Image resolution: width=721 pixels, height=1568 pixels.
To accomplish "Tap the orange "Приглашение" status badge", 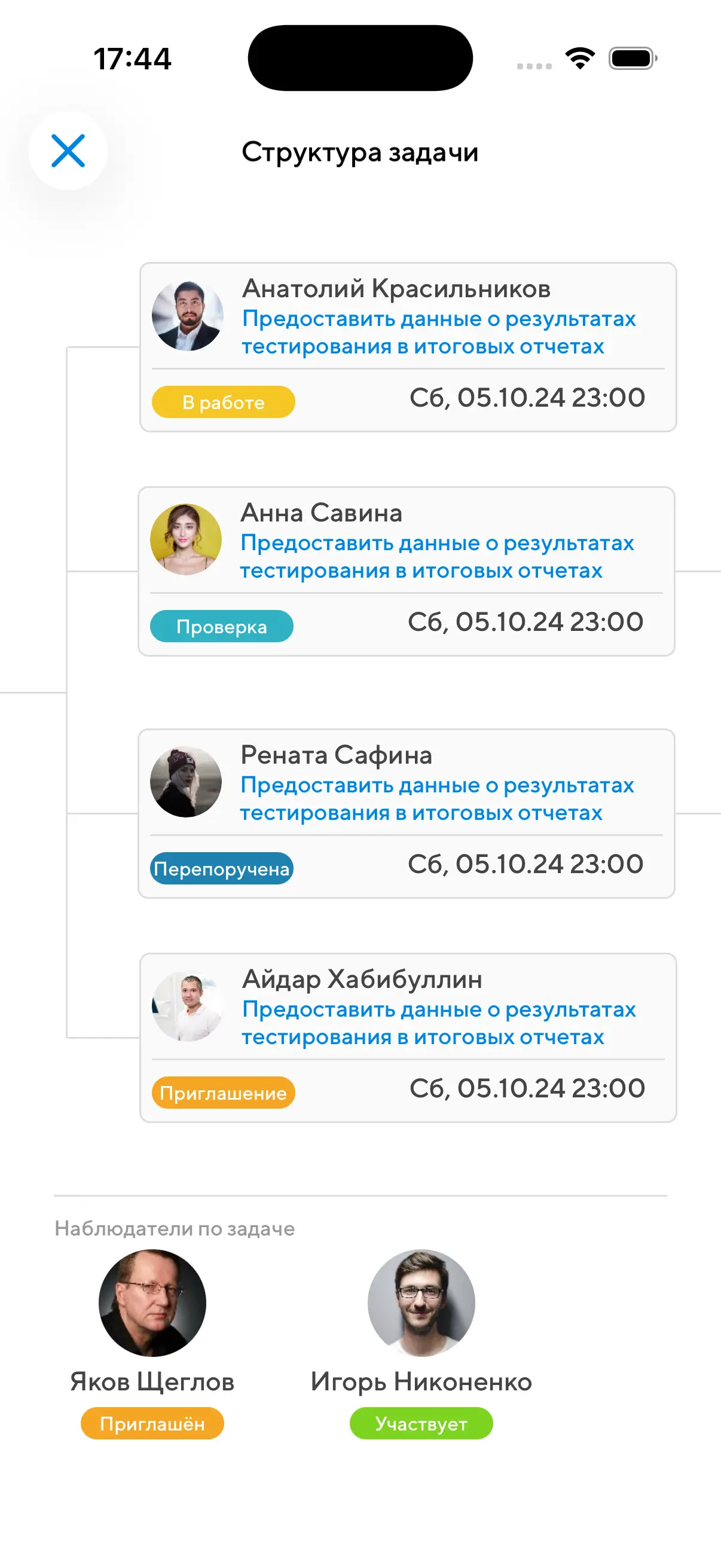I will click(224, 1093).
